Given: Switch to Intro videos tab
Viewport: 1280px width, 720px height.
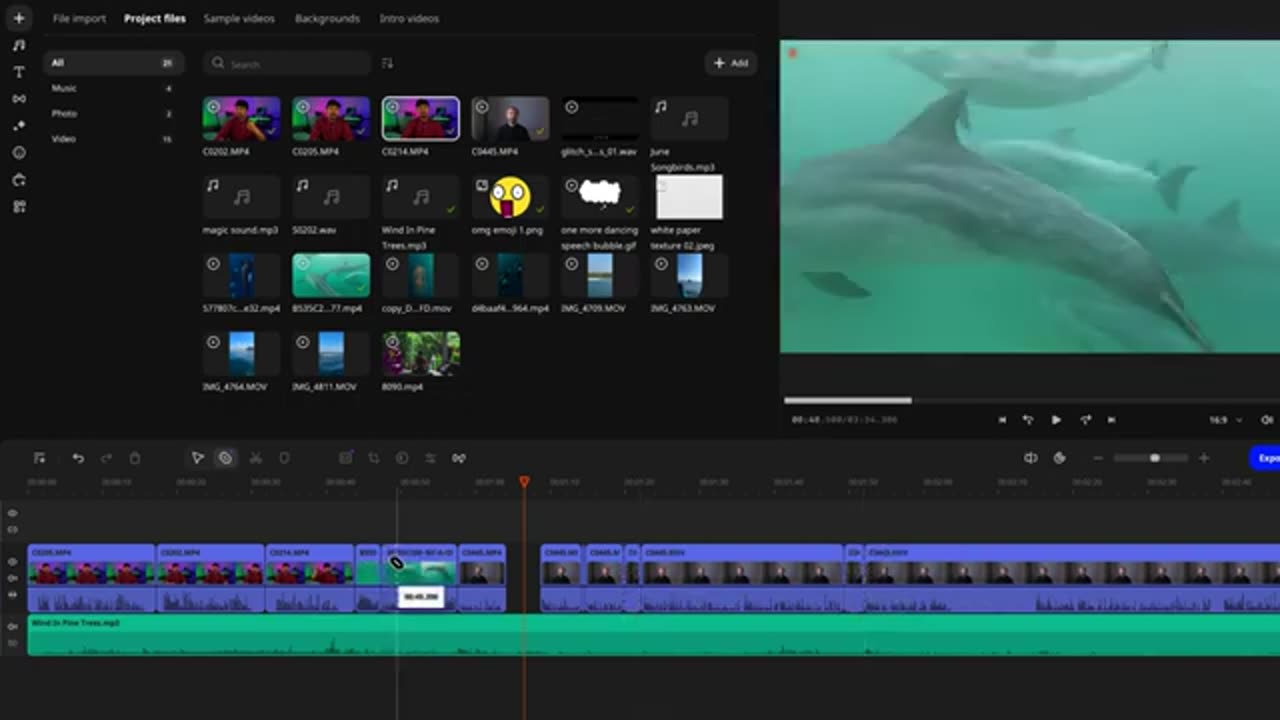Looking at the screenshot, I should click(409, 19).
